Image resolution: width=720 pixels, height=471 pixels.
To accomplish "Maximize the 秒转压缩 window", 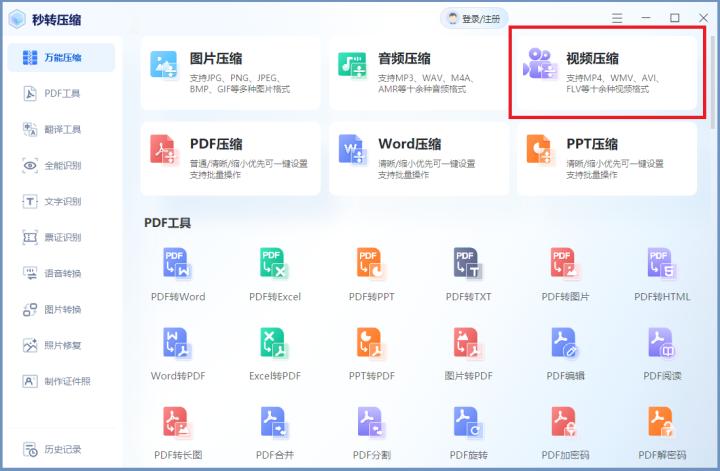I will 675,18.
